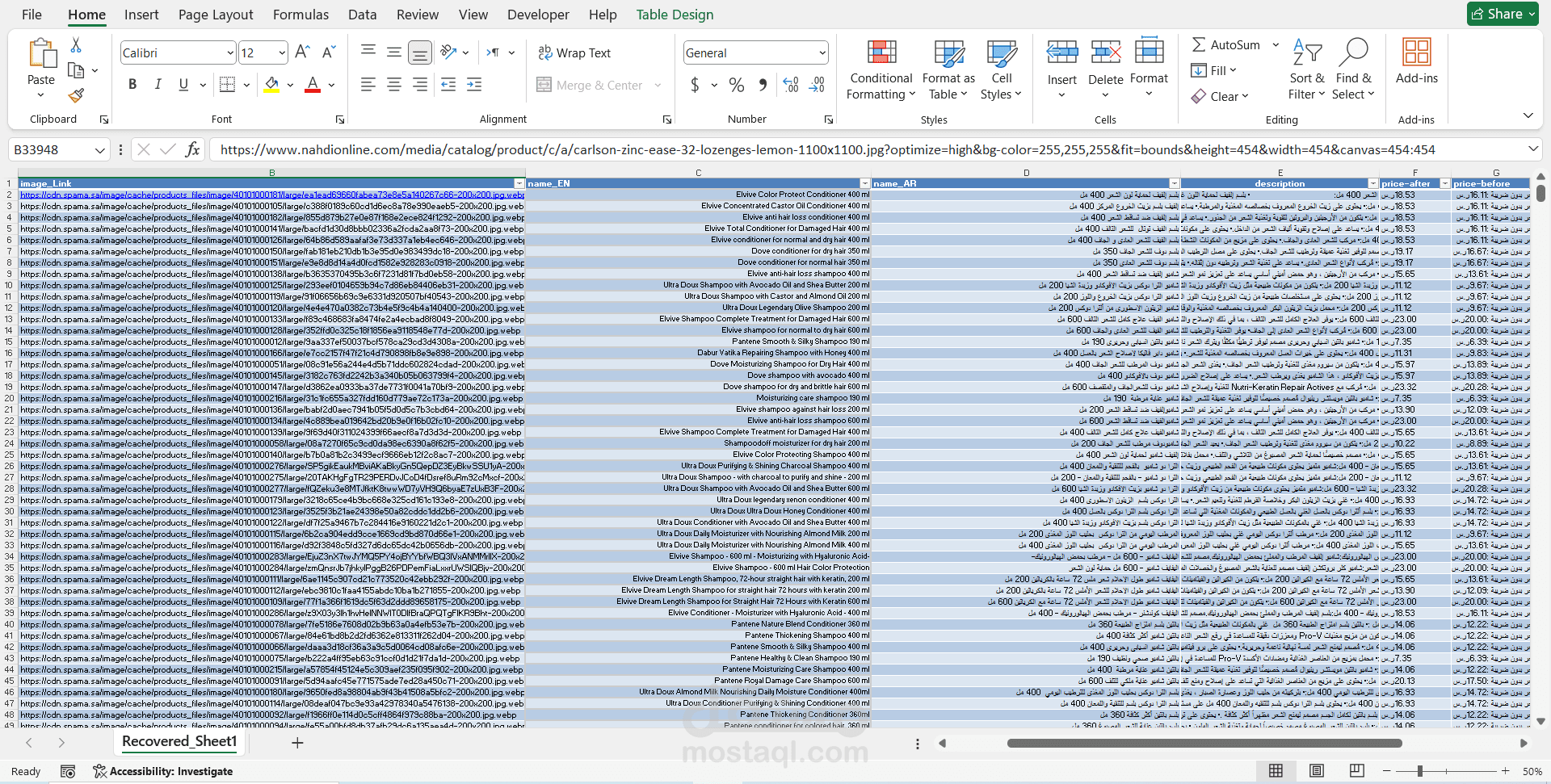Screen dimensions: 1551x784
Task: Click the Orientation text angle icon
Action: (449, 52)
